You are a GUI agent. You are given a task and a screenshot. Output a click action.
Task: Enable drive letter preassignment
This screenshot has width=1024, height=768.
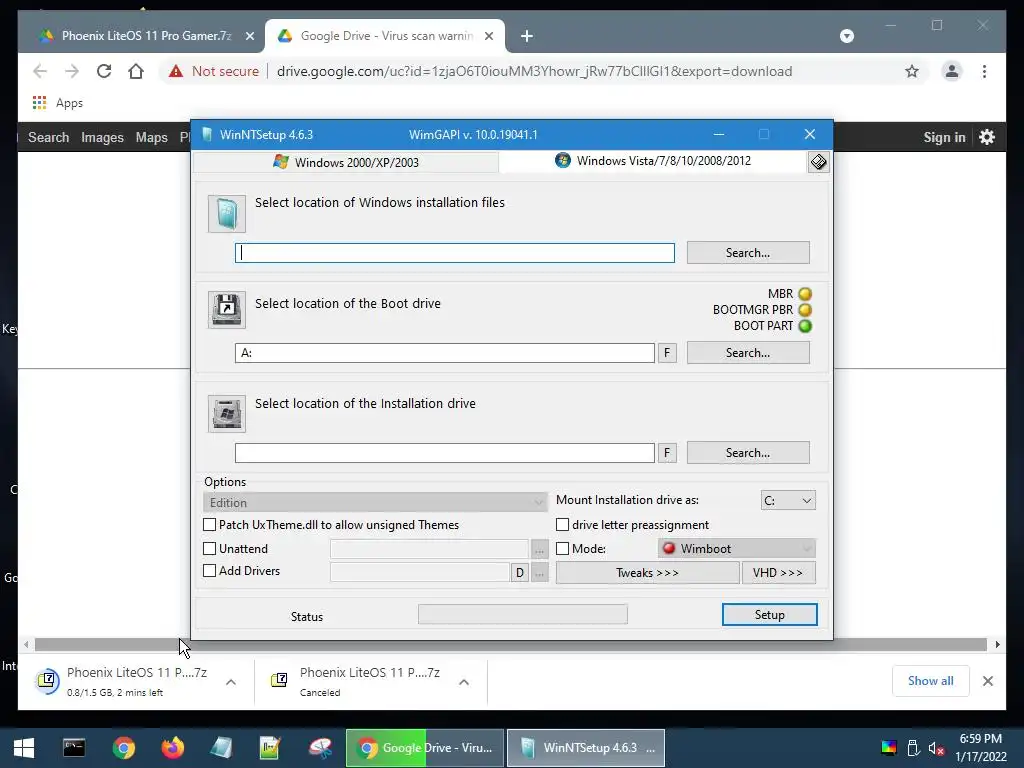tap(562, 524)
